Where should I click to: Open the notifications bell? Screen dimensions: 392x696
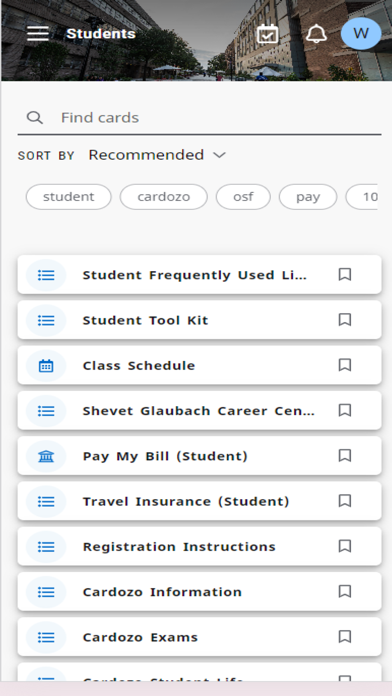(x=317, y=34)
